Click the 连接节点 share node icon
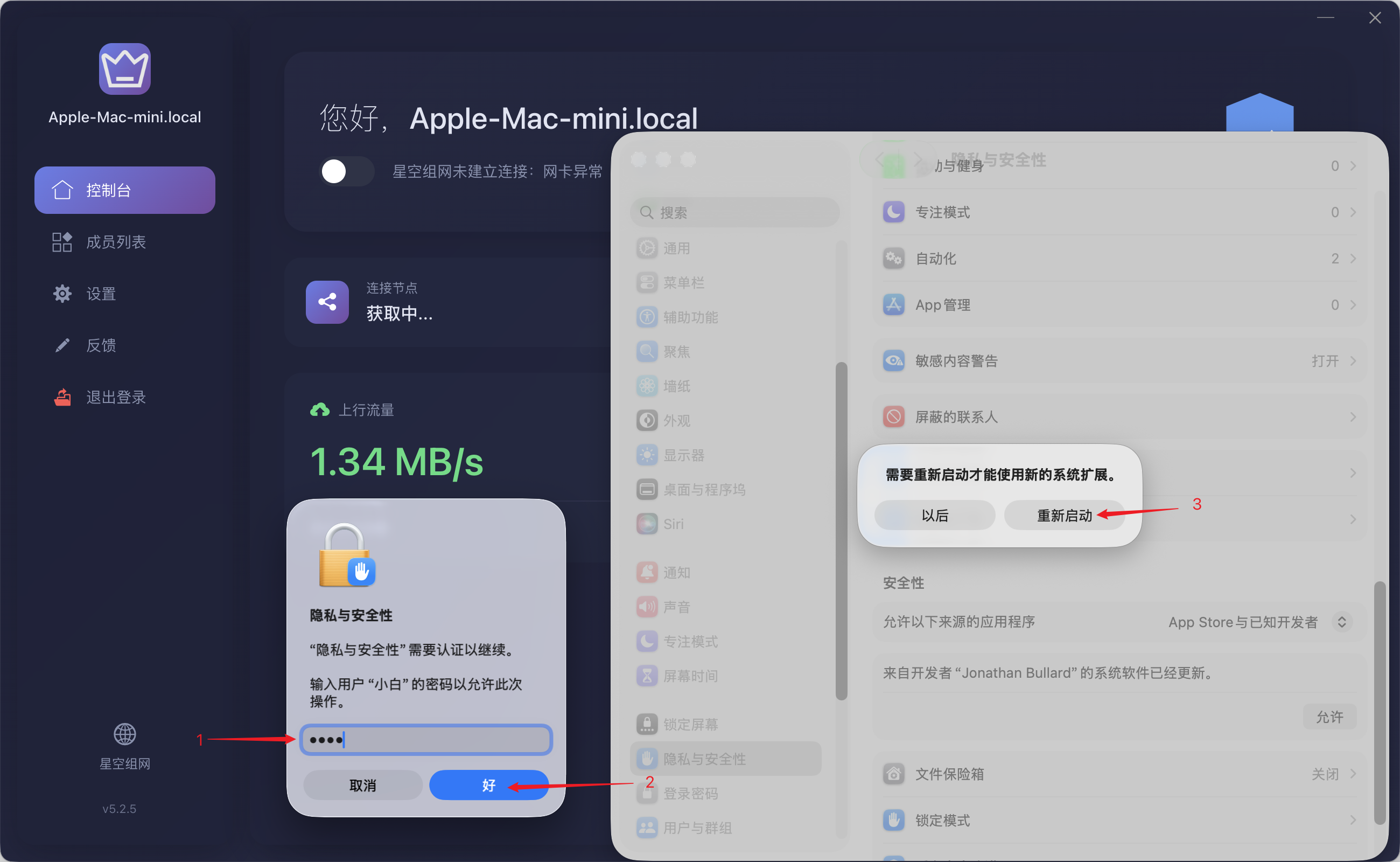1400x862 pixels. (x=326, y=302)
